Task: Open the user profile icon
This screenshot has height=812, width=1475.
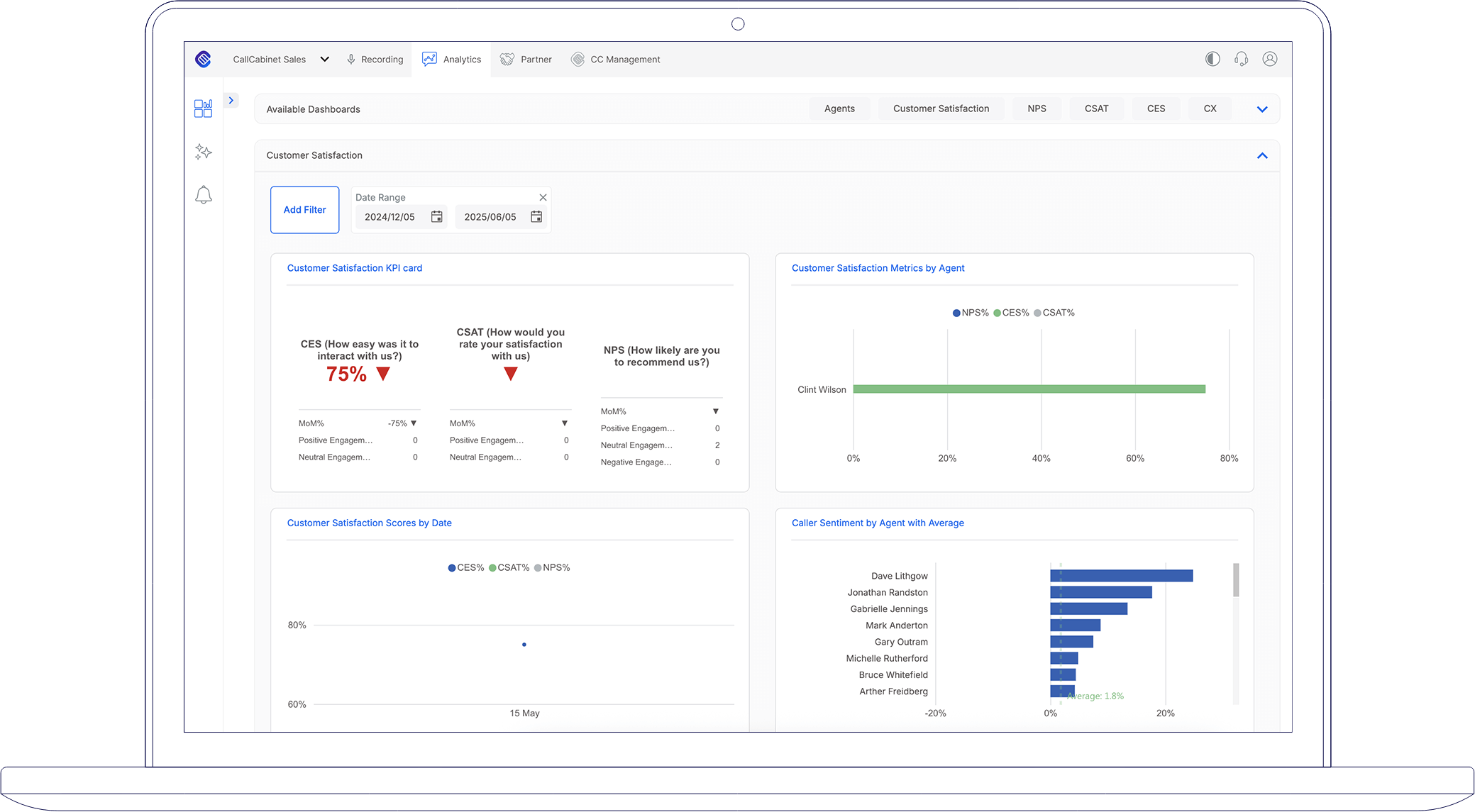Action: pos(1270,60)
